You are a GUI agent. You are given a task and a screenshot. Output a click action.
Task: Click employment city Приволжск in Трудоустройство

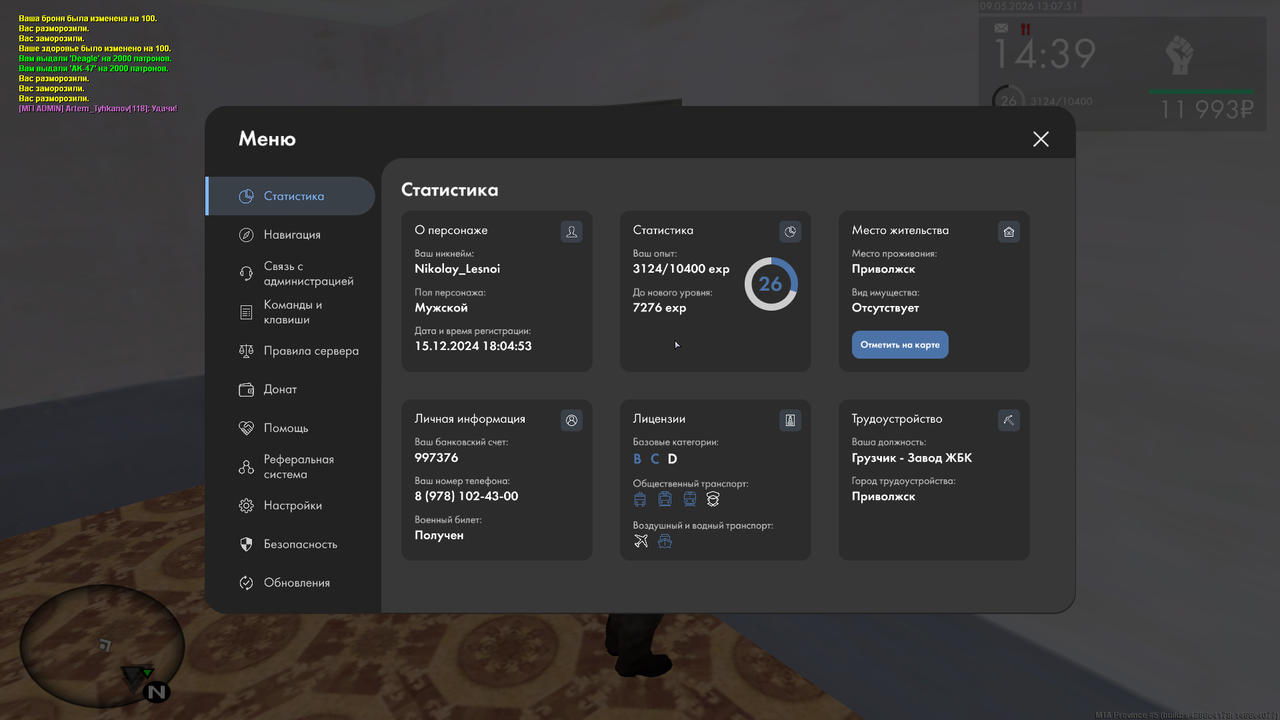coord(883,496)
